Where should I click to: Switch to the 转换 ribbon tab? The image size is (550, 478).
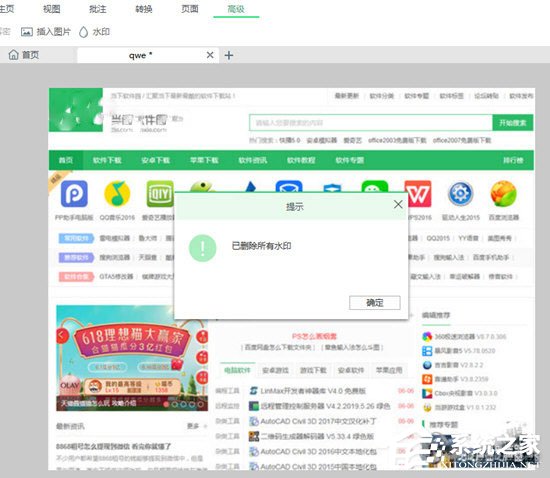144,9
